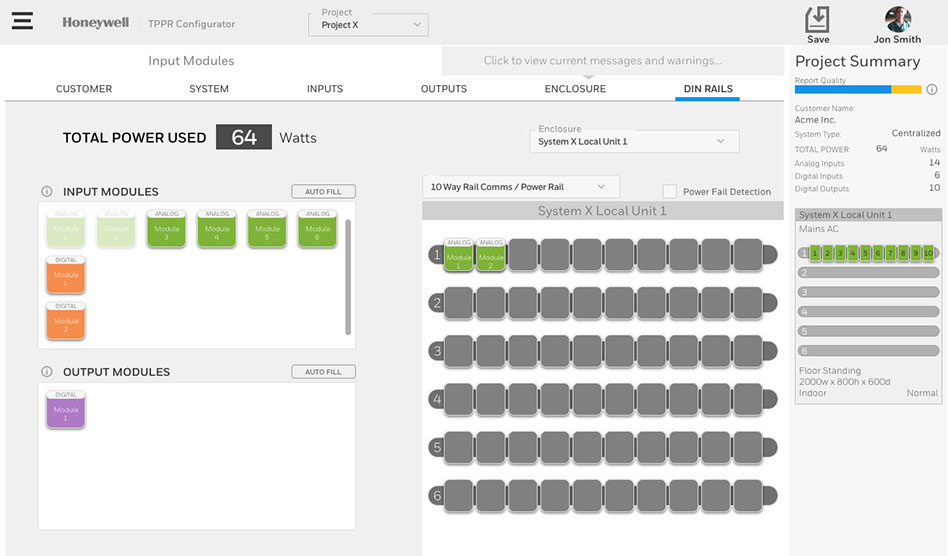This screenshot has width=948, height=556.
Task: Enable the Power Fail Detection checkbox
Action: (670, 191)
